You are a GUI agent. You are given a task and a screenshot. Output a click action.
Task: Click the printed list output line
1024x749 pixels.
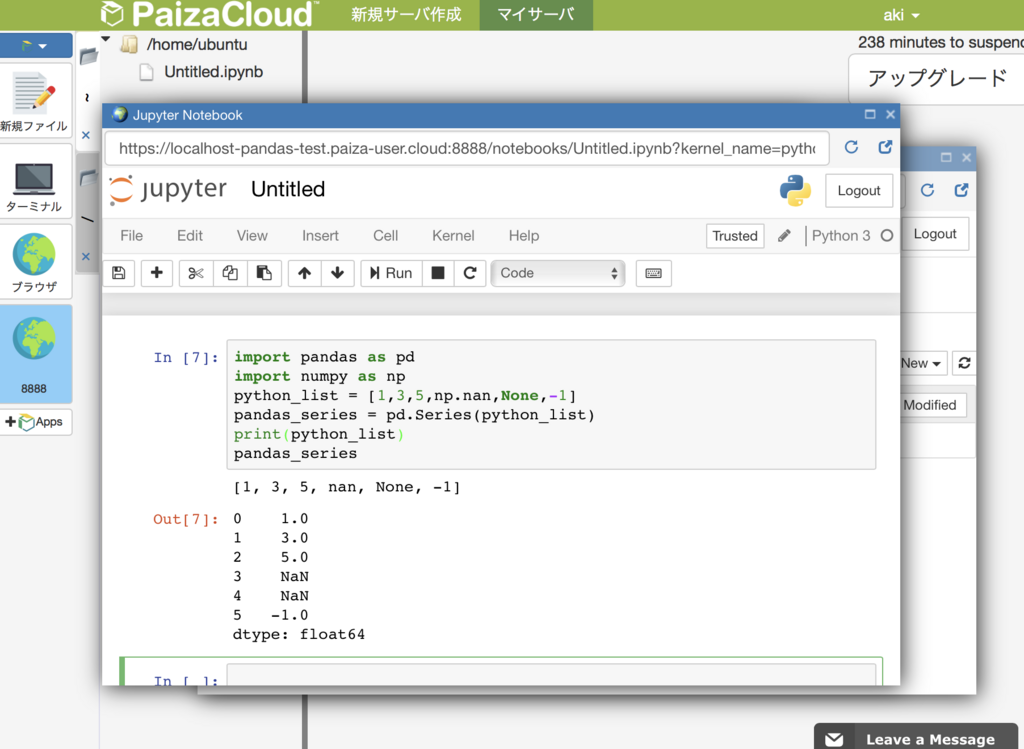pos(347,486)
